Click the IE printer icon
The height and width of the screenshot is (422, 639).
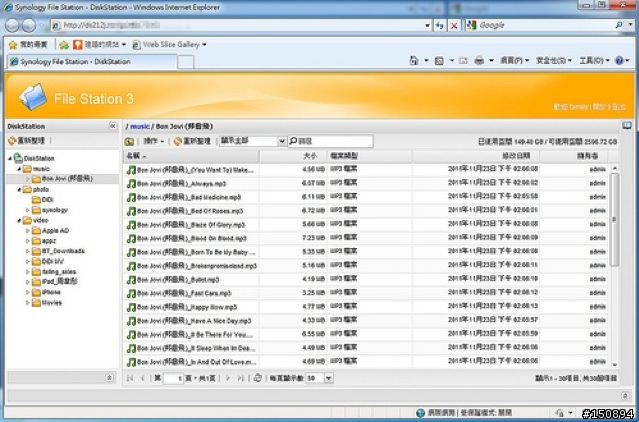(x=479, y=61)
